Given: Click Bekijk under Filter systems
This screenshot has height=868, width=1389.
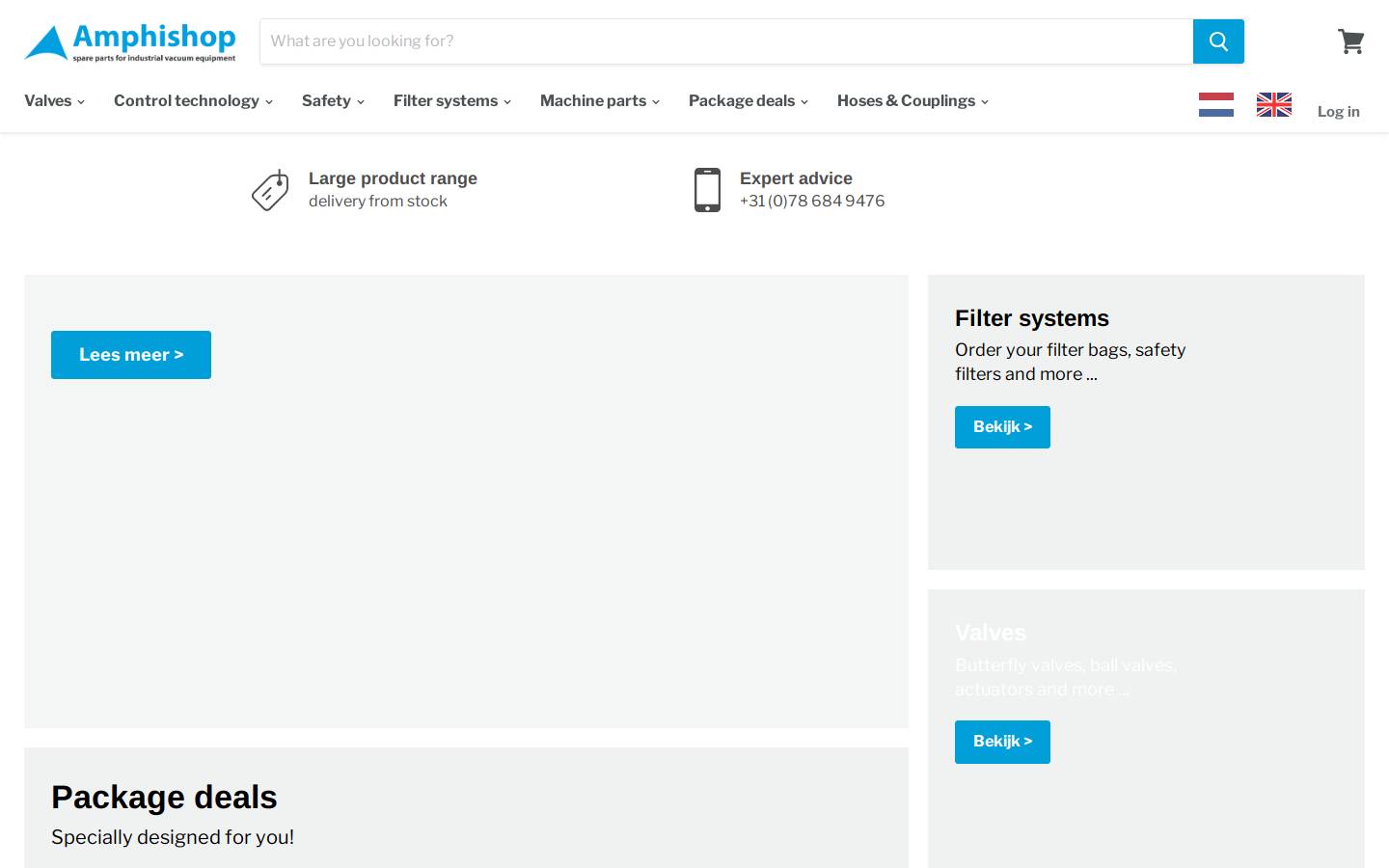Looking at the screenshot, I should 1002,427.
